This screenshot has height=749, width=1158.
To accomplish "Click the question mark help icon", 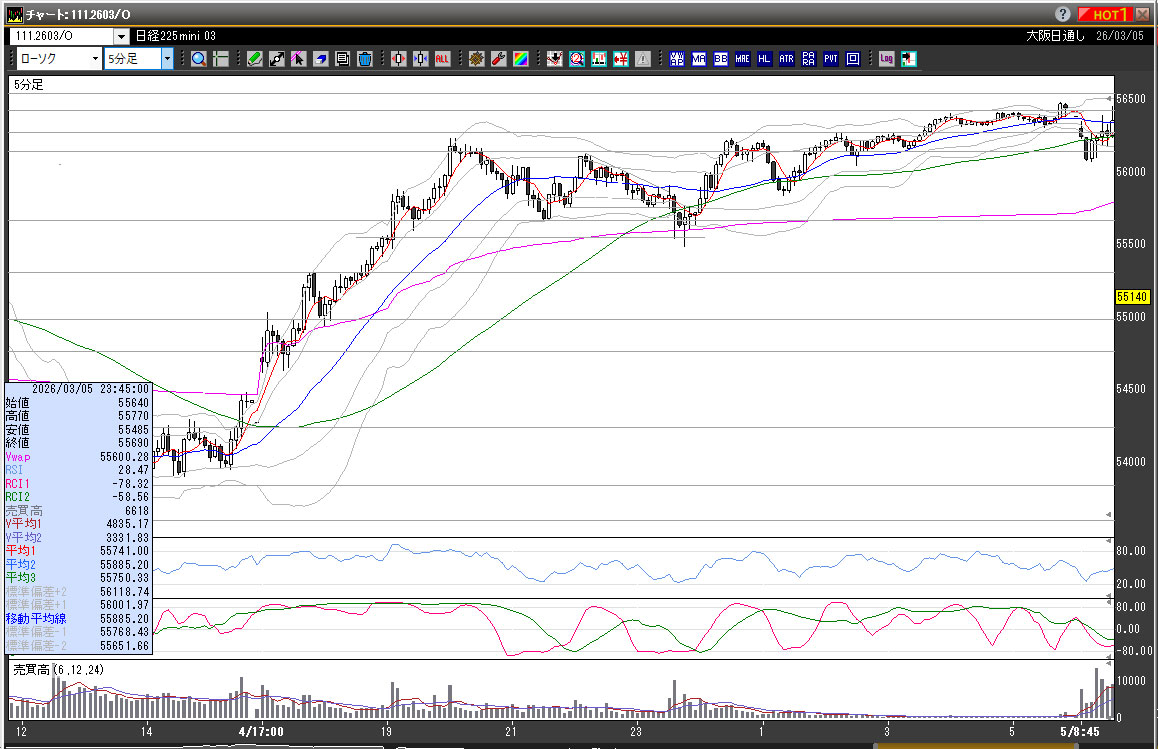I will 1063,14.
